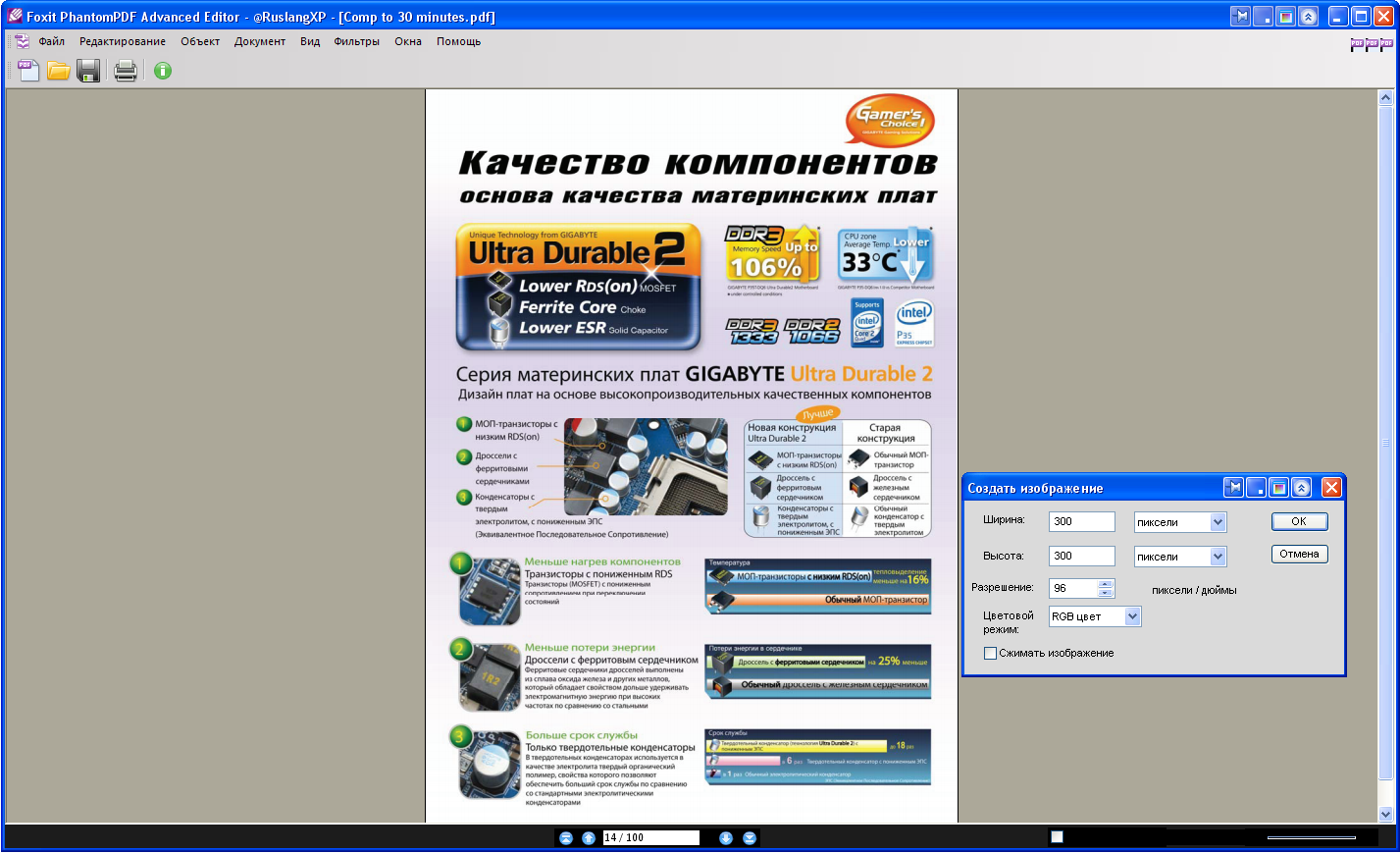Click the new PDF document toolbar icon
This screenshot has width=1400, height=853.
click(x=28, y=70)
